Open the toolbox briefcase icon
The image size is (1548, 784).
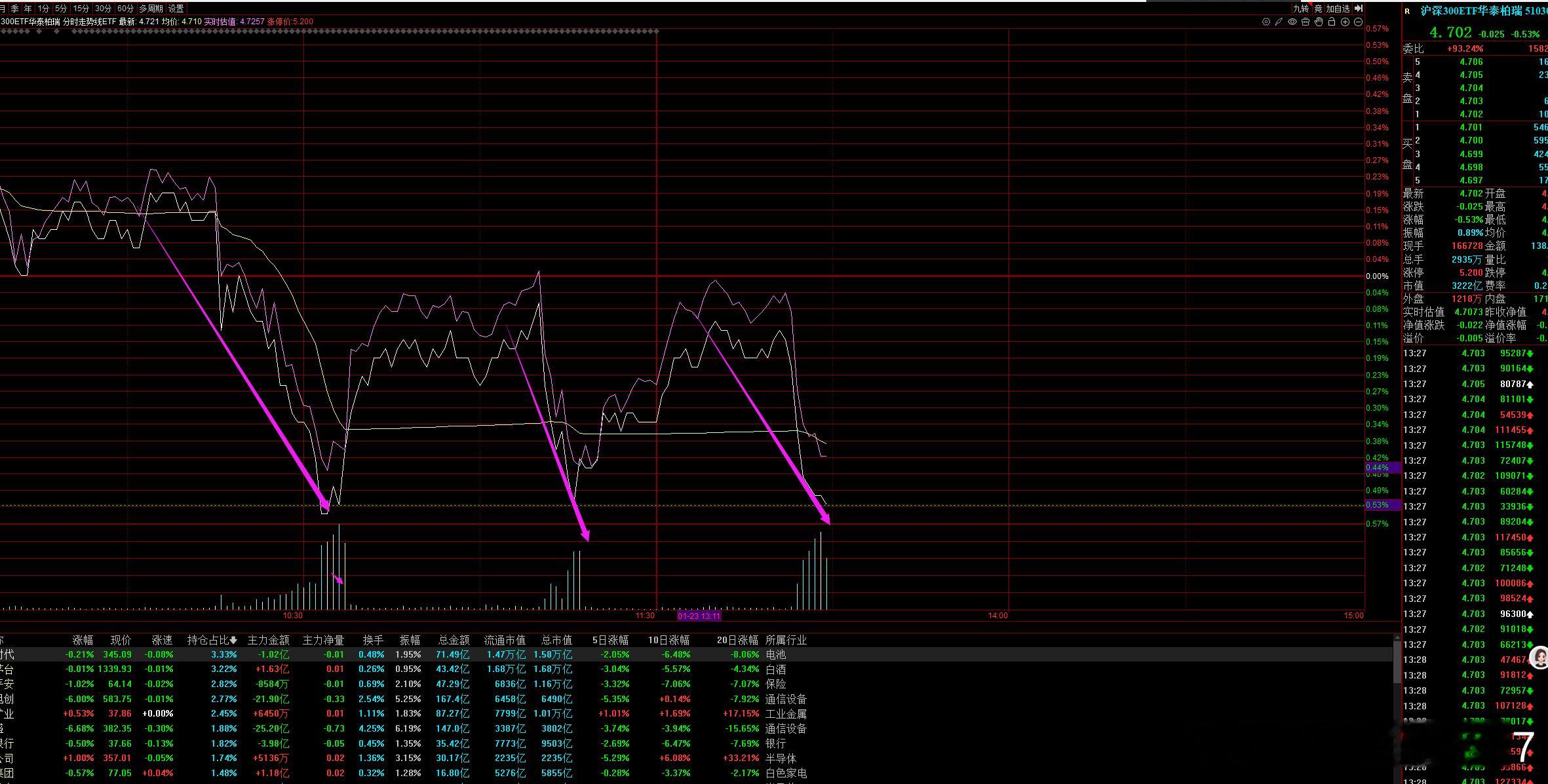(x=1305, y=22)
